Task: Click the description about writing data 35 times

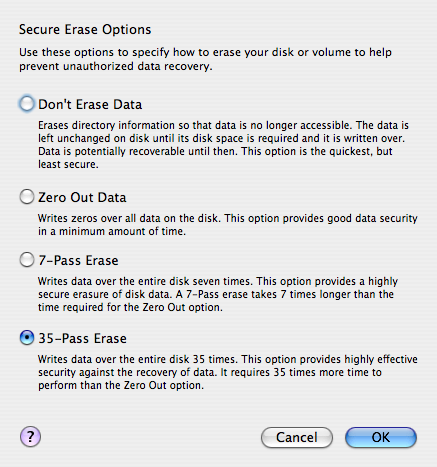Action: 228,372
